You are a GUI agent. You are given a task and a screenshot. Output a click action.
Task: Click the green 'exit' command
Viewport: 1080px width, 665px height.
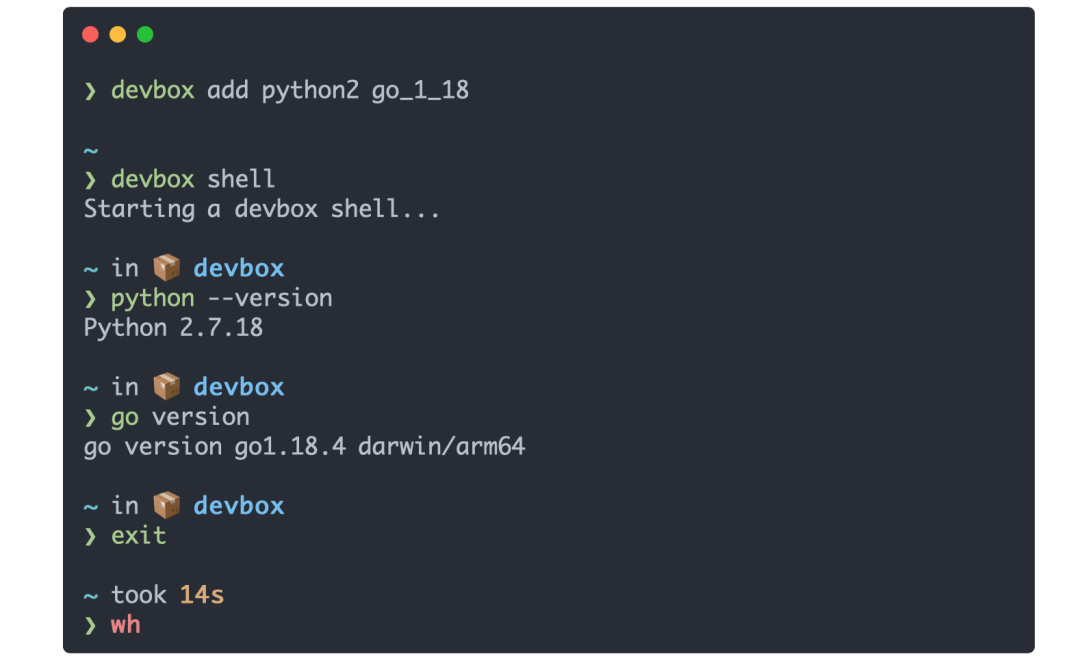click(x=139, y=536)
